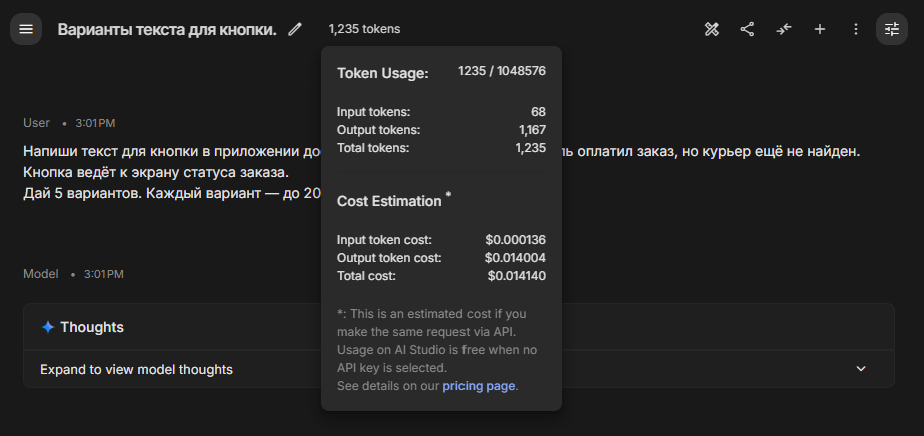Viewport: 924px width, 436px height.
Task: Open the three-dot more options menu
Action: [x=856, y=29]
